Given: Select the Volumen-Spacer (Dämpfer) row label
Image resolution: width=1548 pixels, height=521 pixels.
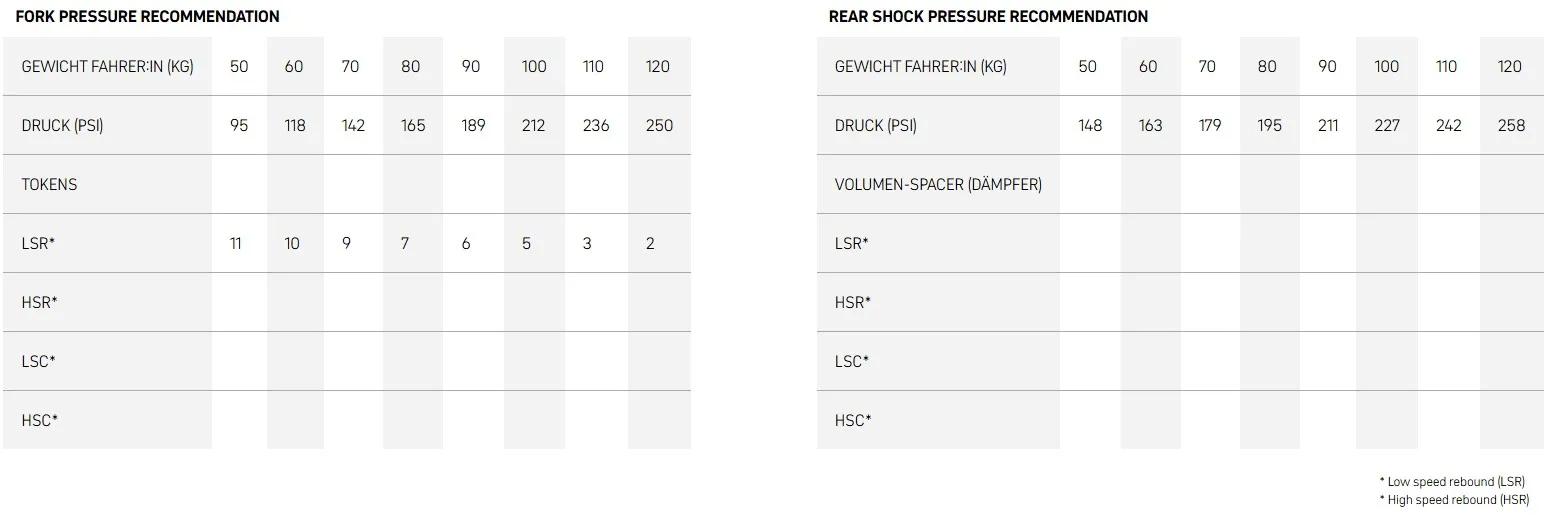Looking at the screenshot, I should click(x=938, y=184).
